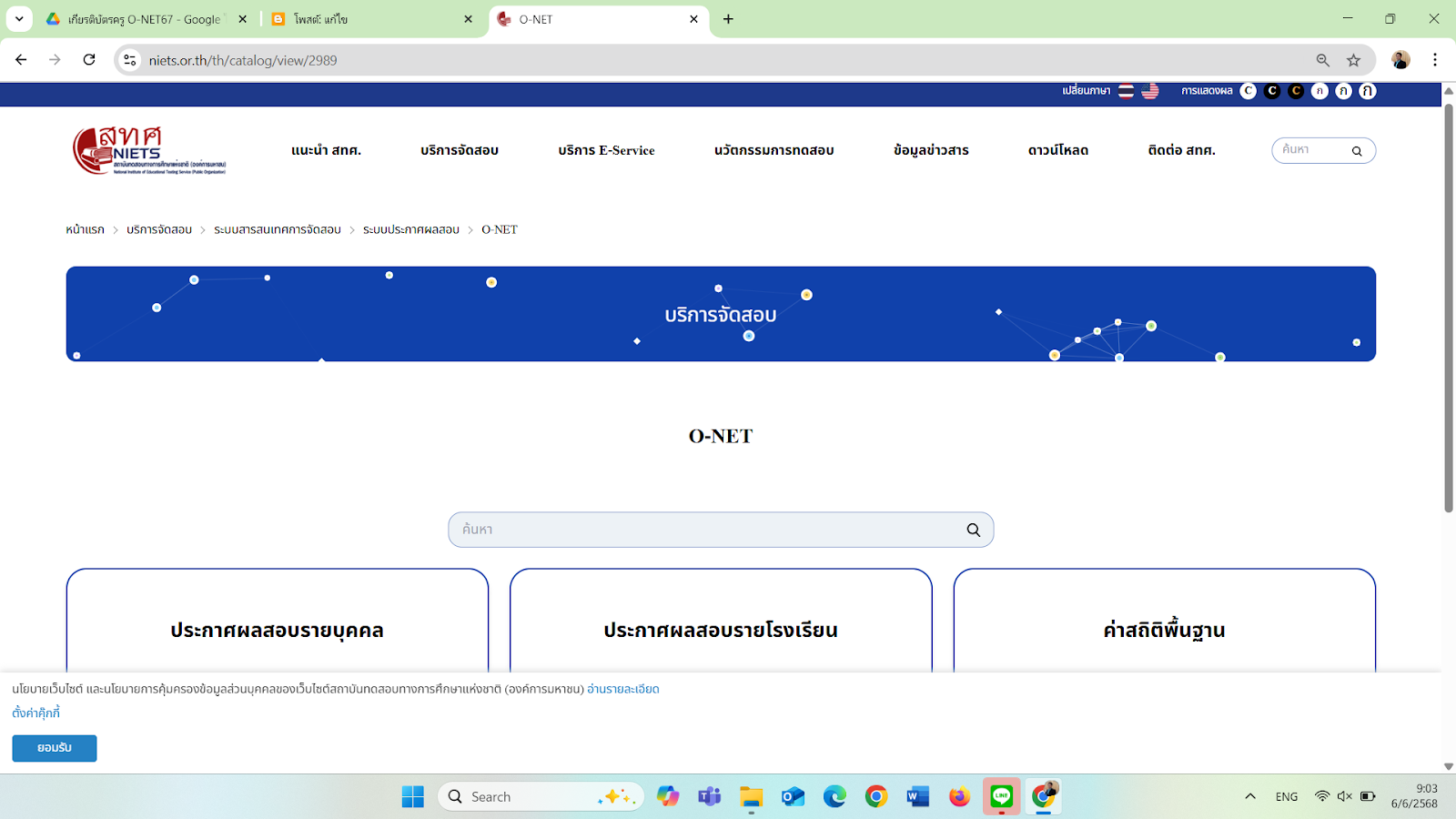Screen dimensions: 1456x819
Task: Open ข้อมูลข่าวสาร menu
Action: 931,150
